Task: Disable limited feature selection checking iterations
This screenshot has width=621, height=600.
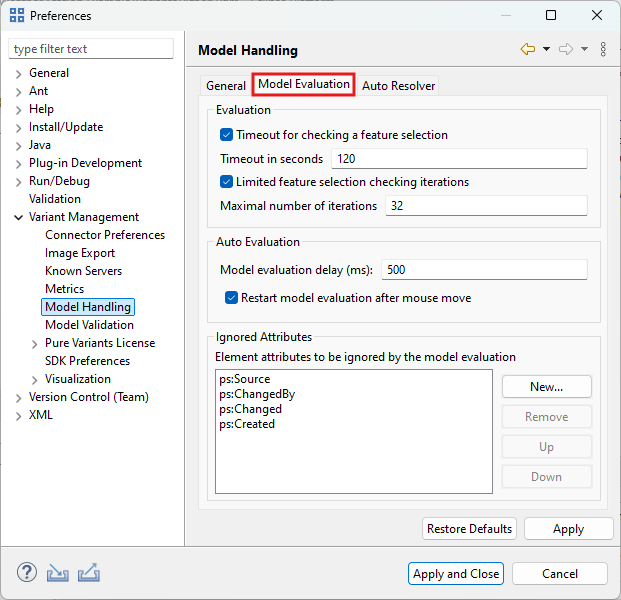Action: [x=226, y=182]
